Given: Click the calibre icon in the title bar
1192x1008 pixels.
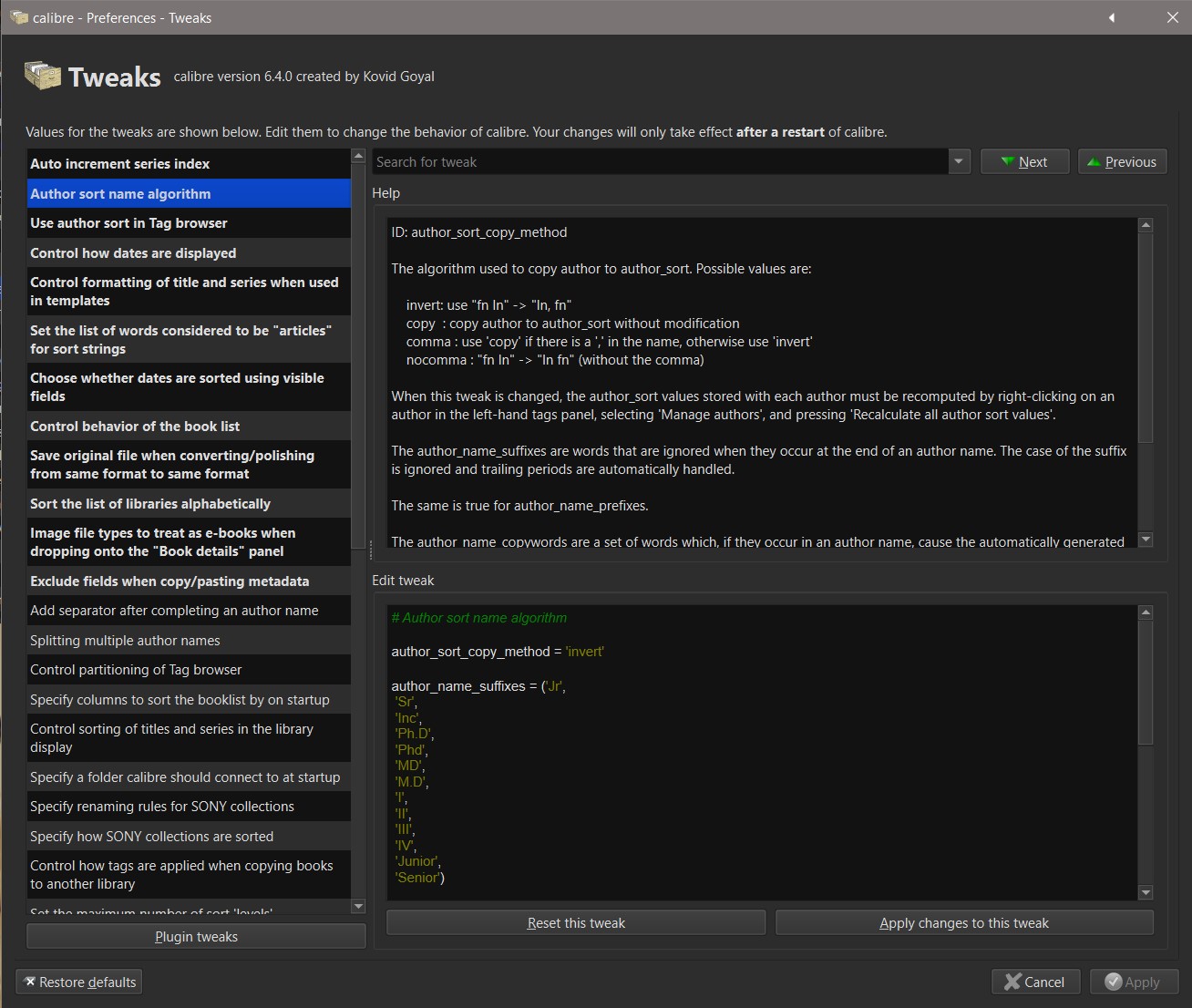Looking at the screenshot, I should coord(18,17).
